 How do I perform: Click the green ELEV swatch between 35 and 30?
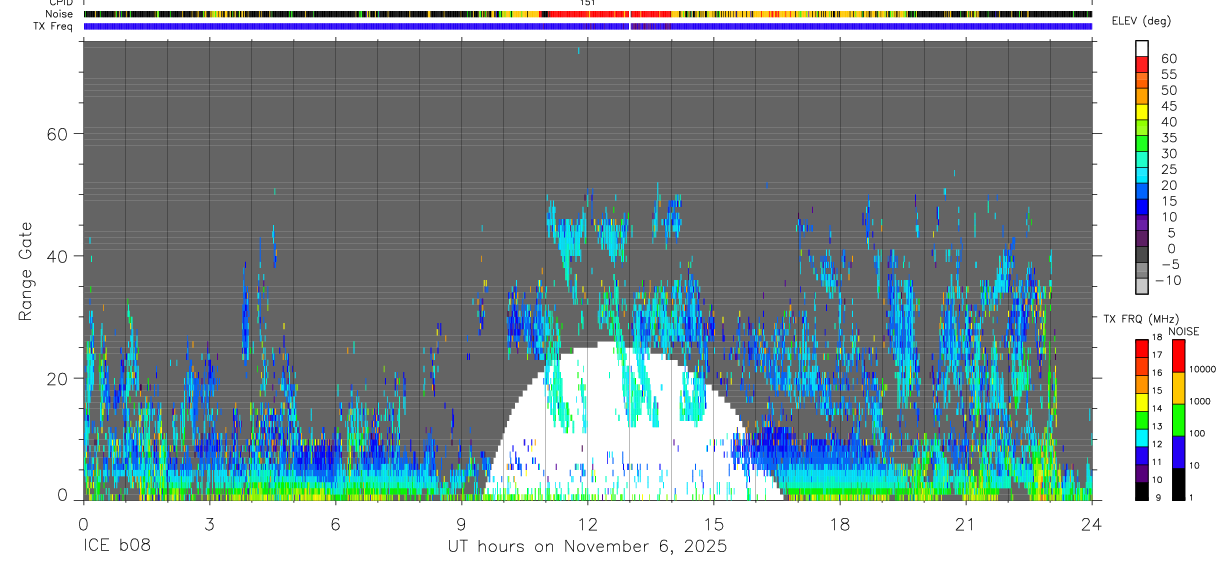click(x=1142, y=144)
